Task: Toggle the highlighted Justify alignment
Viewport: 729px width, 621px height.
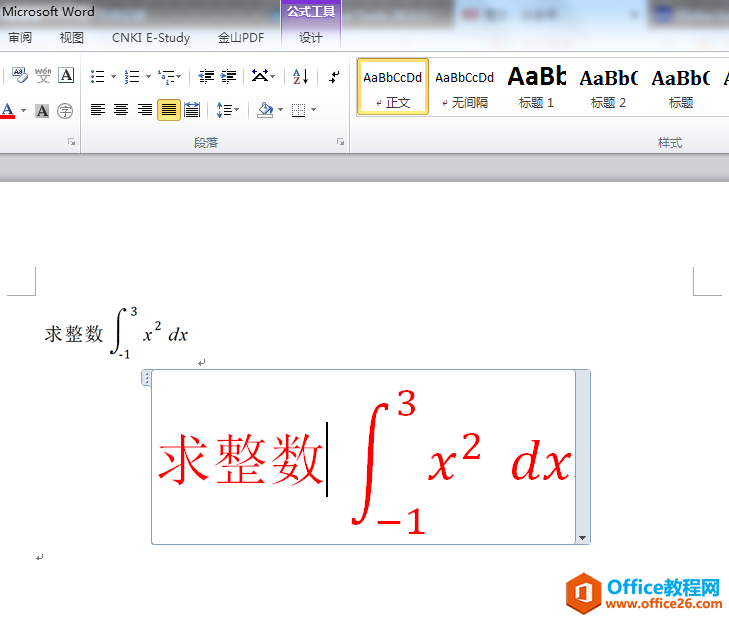Action: tap(169, 110)
